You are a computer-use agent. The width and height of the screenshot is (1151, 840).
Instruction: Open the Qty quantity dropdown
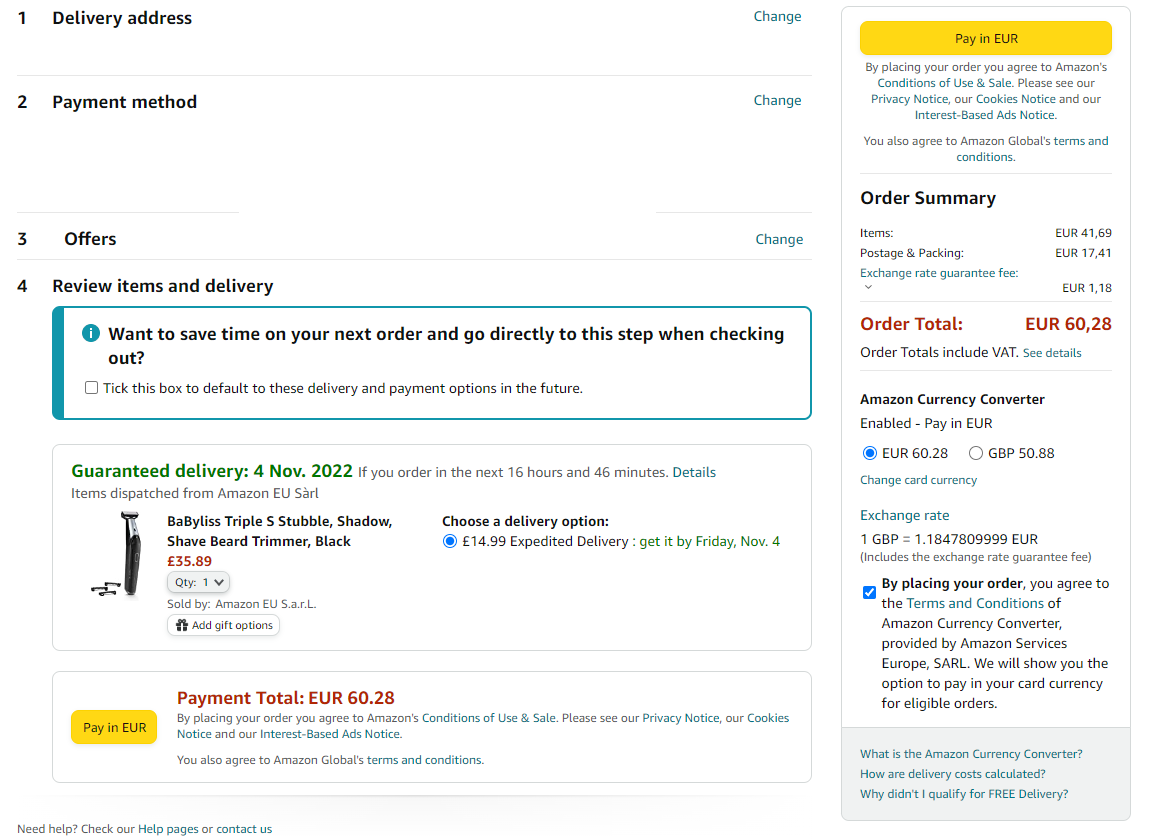point(198,582)
